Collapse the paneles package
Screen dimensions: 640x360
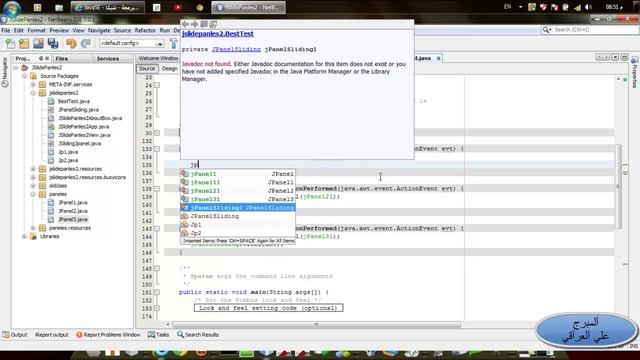[33, 194]
